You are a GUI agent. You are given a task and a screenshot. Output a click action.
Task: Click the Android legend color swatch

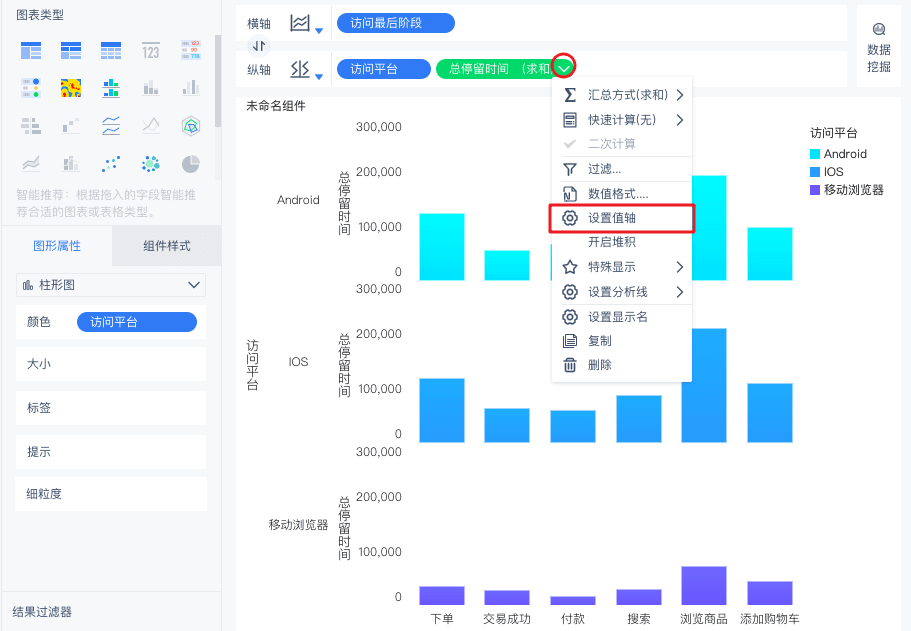[815, 154]
